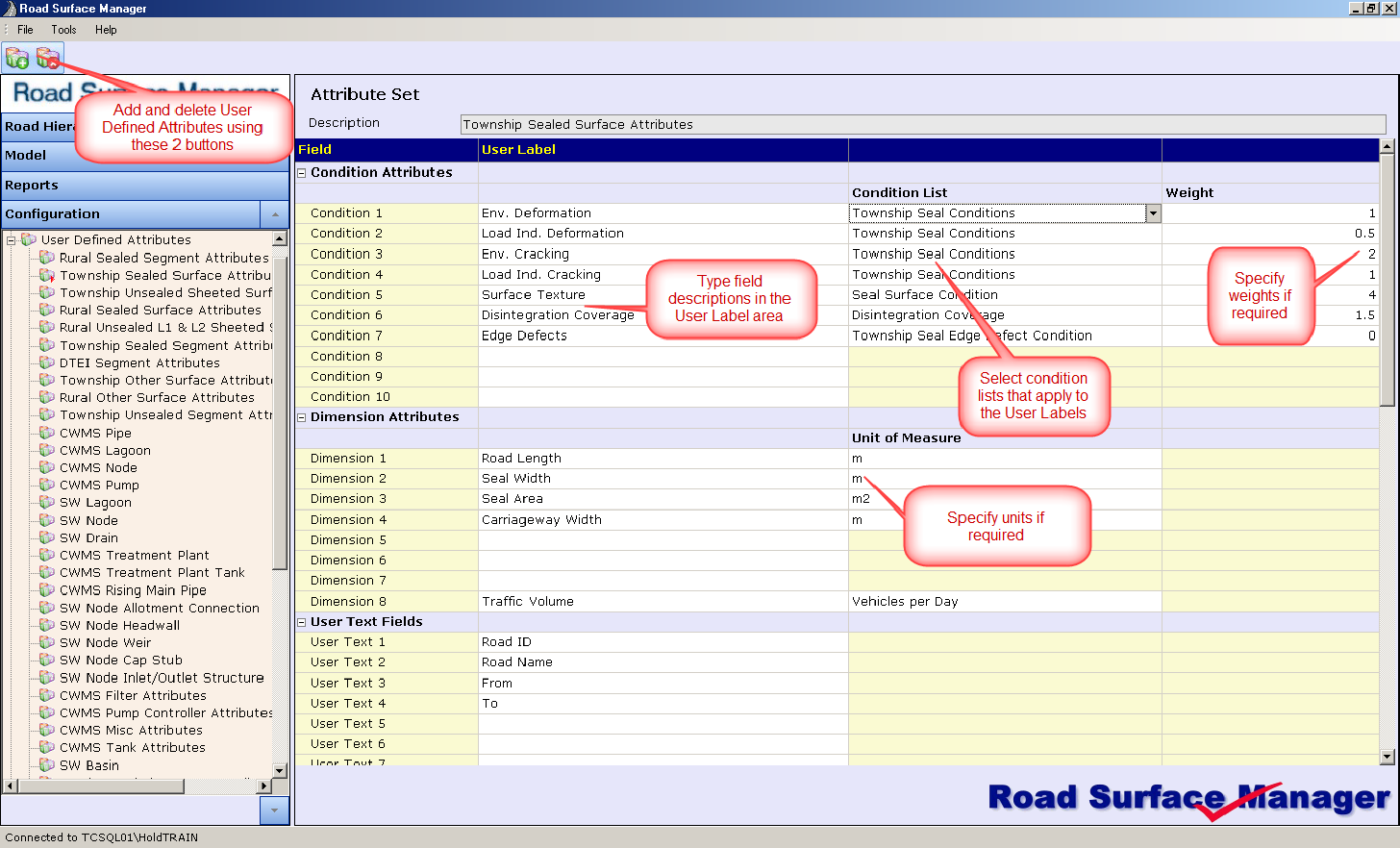Click the Dimension 3 m2 unit cell
This screenshot has height=848, width=1400.
pyautogui.click(x=1005, y=499)
